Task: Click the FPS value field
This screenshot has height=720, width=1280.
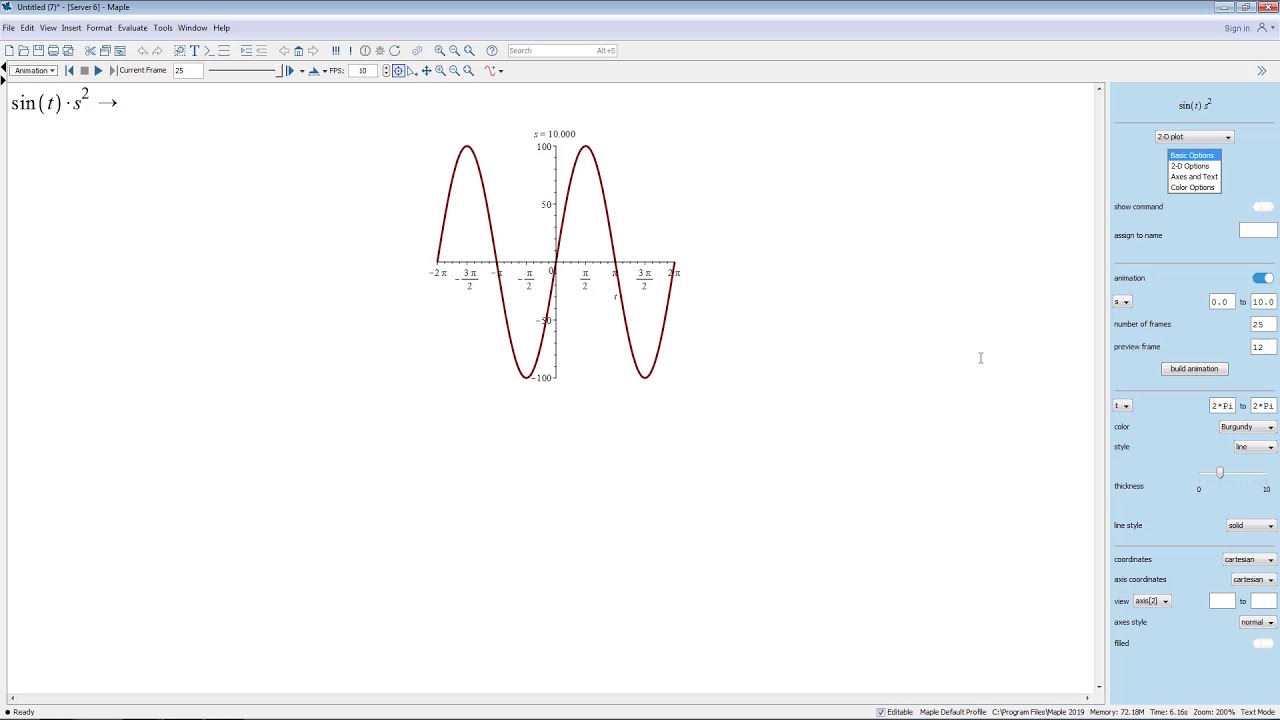Action: pos(363,71)
